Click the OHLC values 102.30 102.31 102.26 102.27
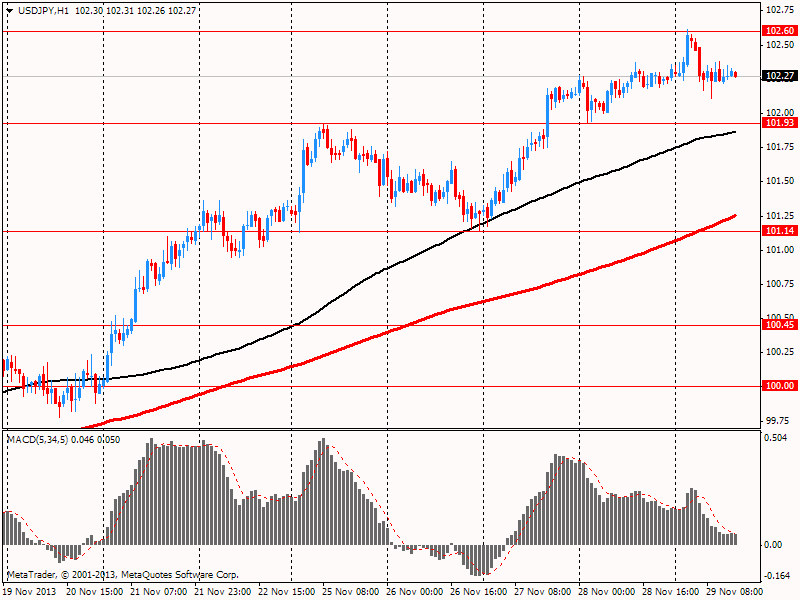 pos(135,10)
